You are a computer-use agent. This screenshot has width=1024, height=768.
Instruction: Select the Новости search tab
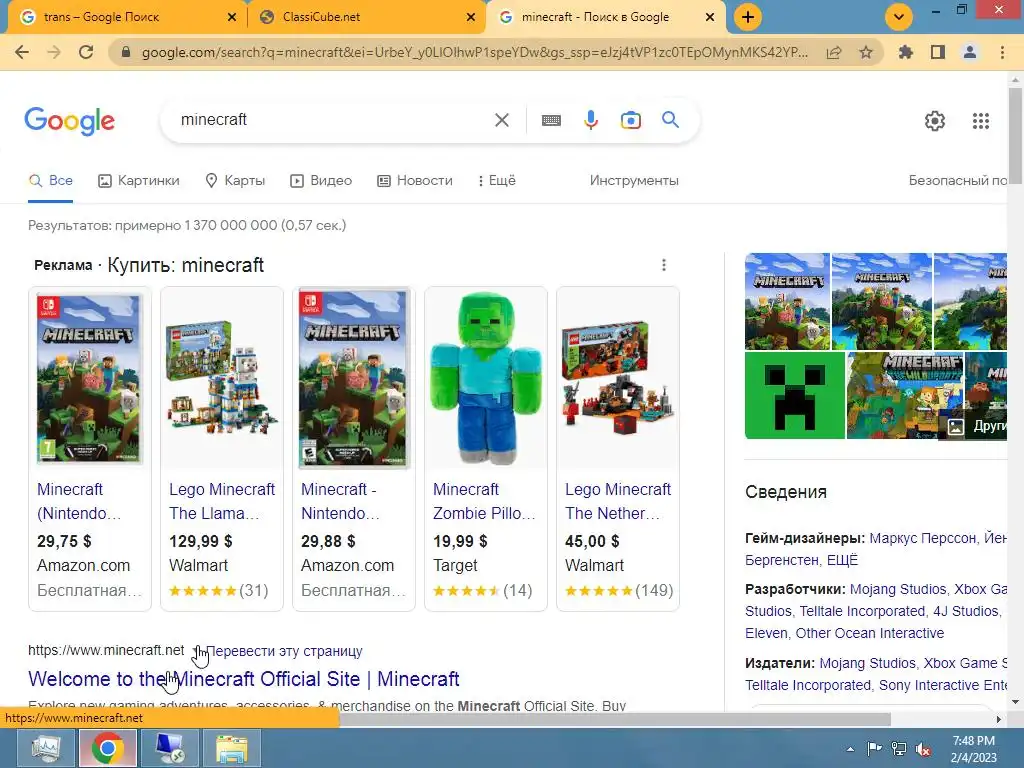click(x=415, y=180)
